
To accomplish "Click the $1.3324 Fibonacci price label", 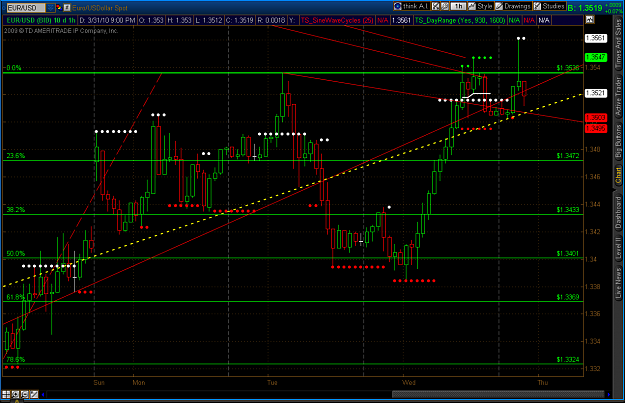I will pos(568,360).
